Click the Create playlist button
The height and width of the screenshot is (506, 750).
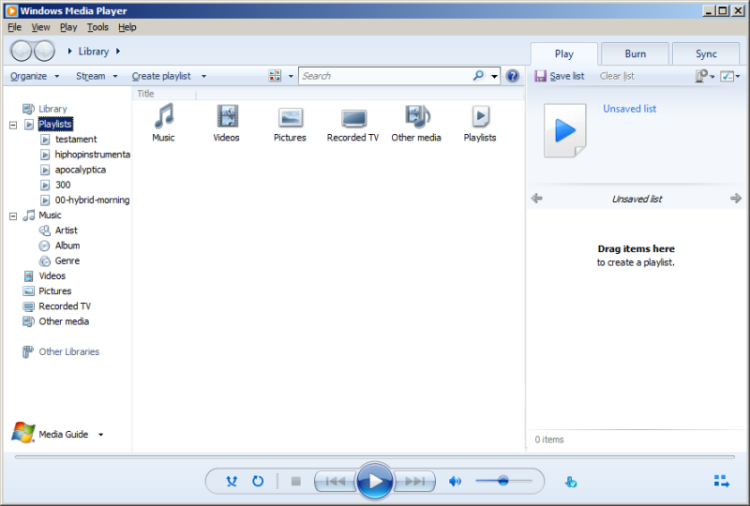tap(161, 76)
